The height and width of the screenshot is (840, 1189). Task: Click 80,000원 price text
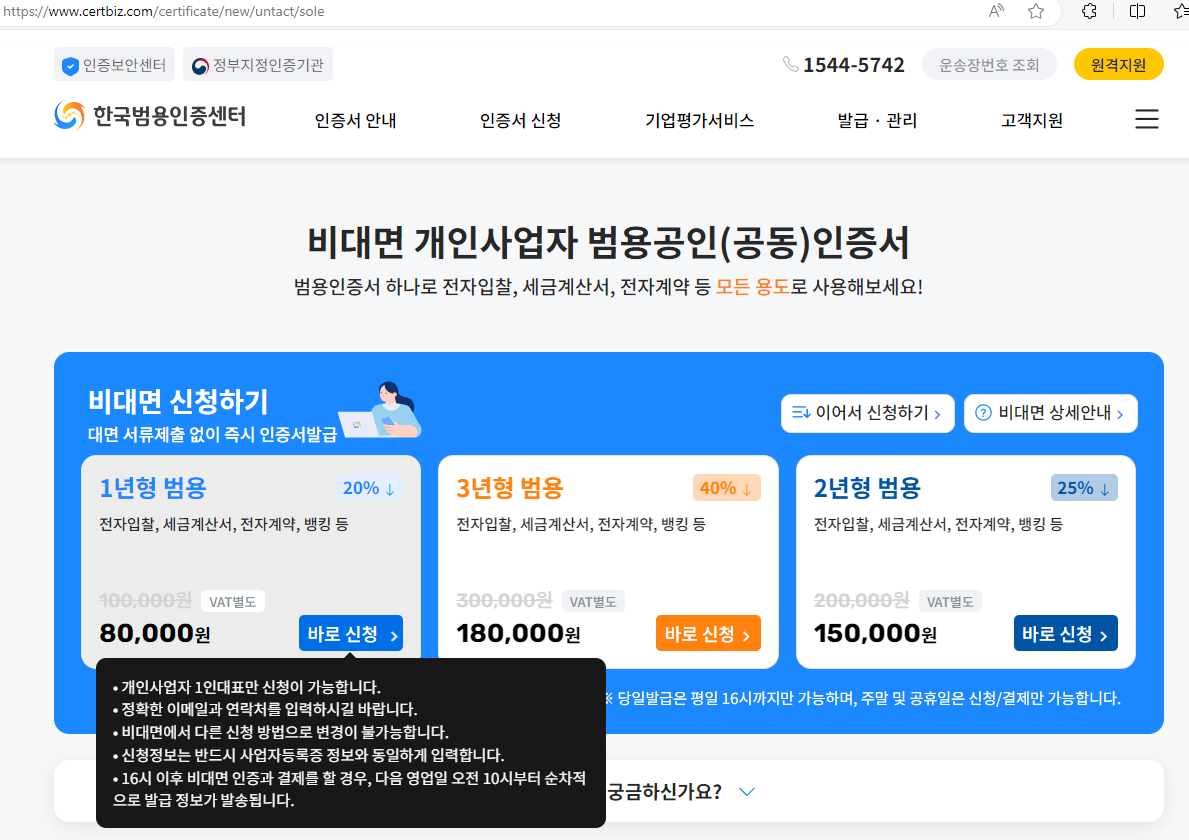tap(155, 633)
